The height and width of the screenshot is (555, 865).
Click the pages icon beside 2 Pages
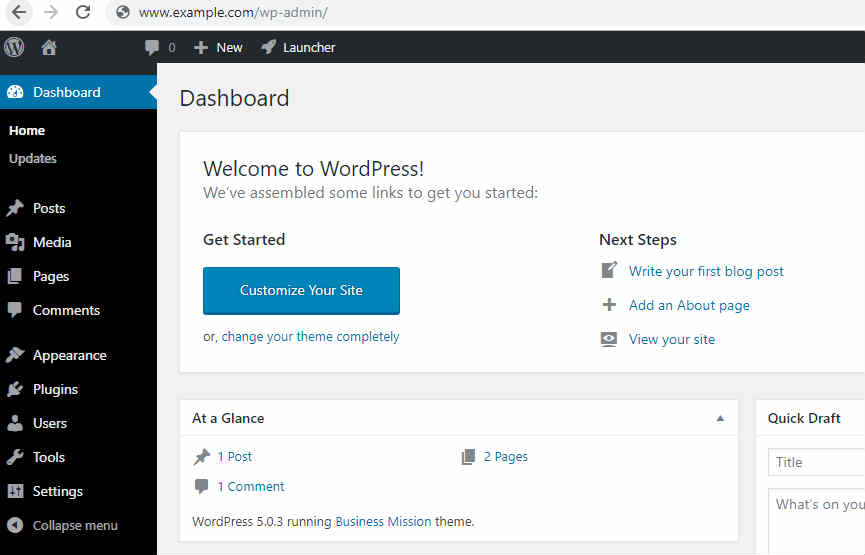(x=468, y=457)
